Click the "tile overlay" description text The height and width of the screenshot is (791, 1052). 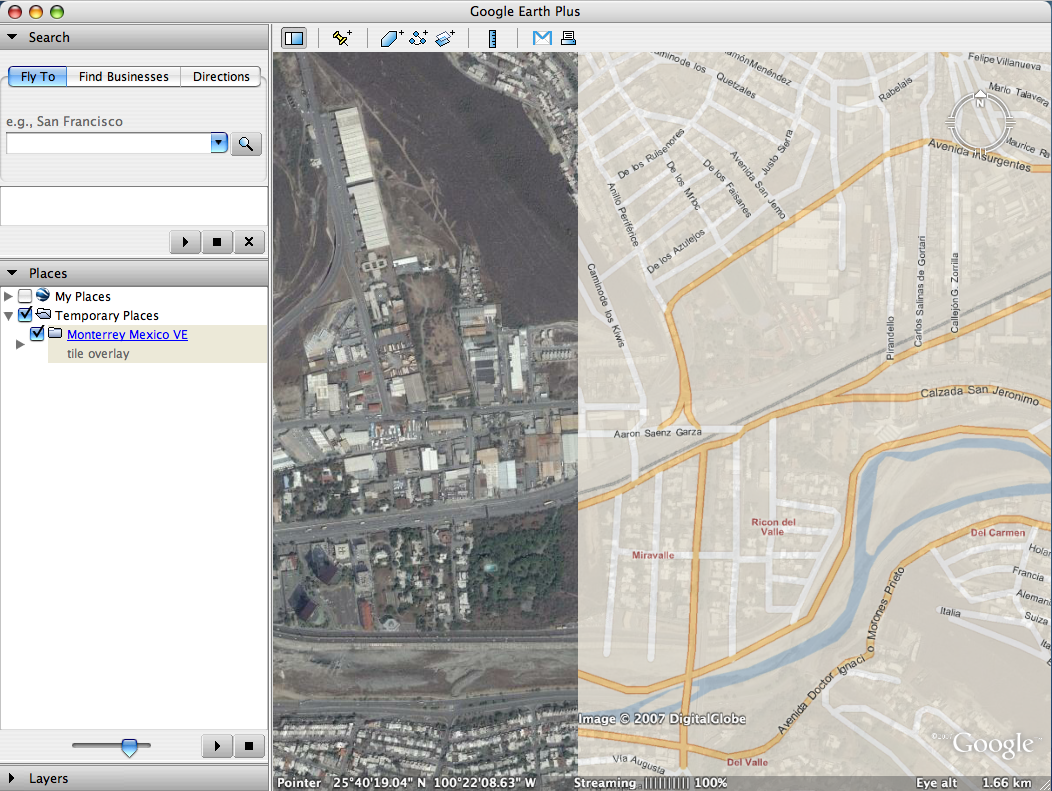(x=98, y=354)
